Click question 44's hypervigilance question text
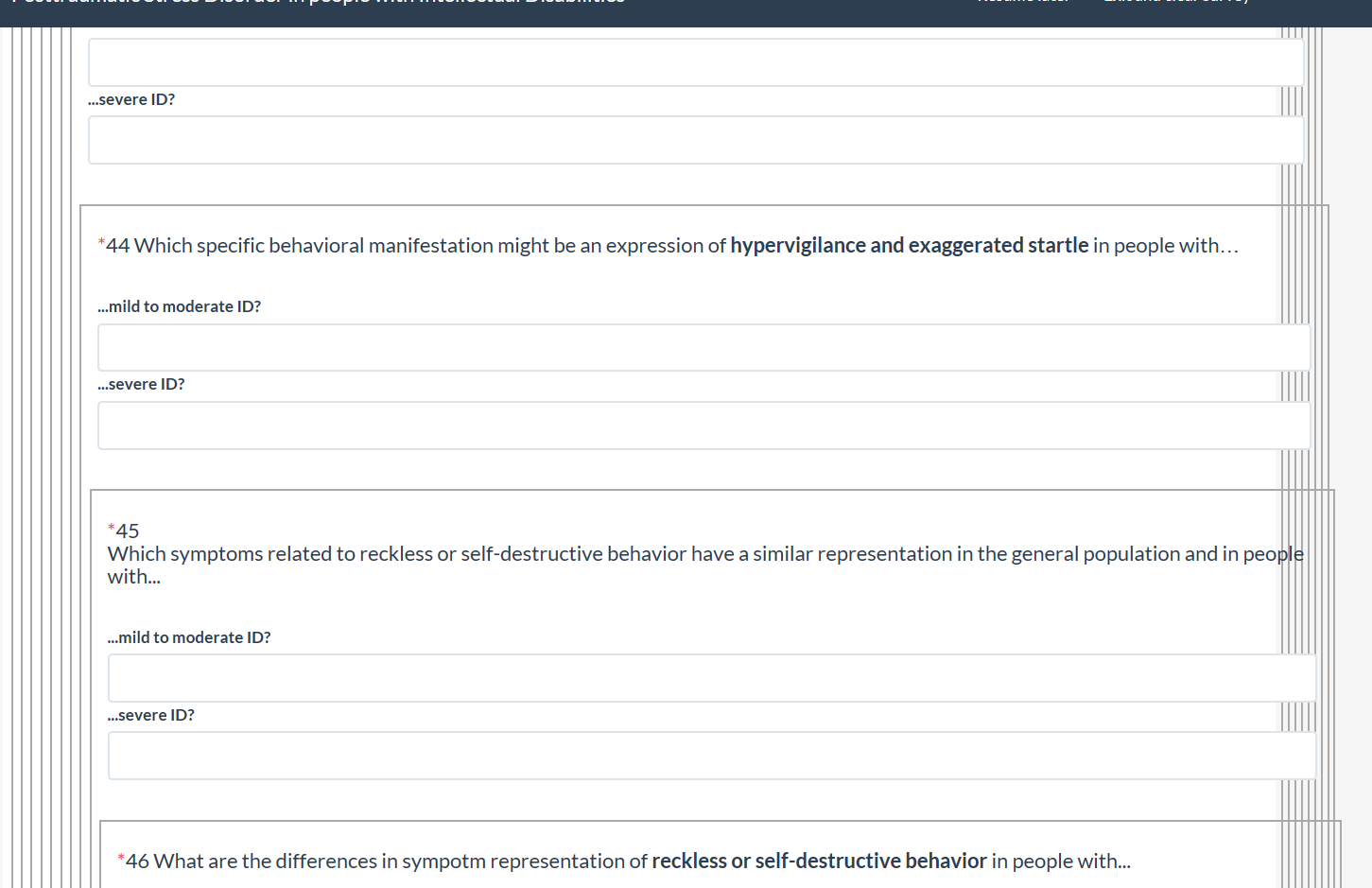Viewport: 1372px width, 888px height. [416, 246]
